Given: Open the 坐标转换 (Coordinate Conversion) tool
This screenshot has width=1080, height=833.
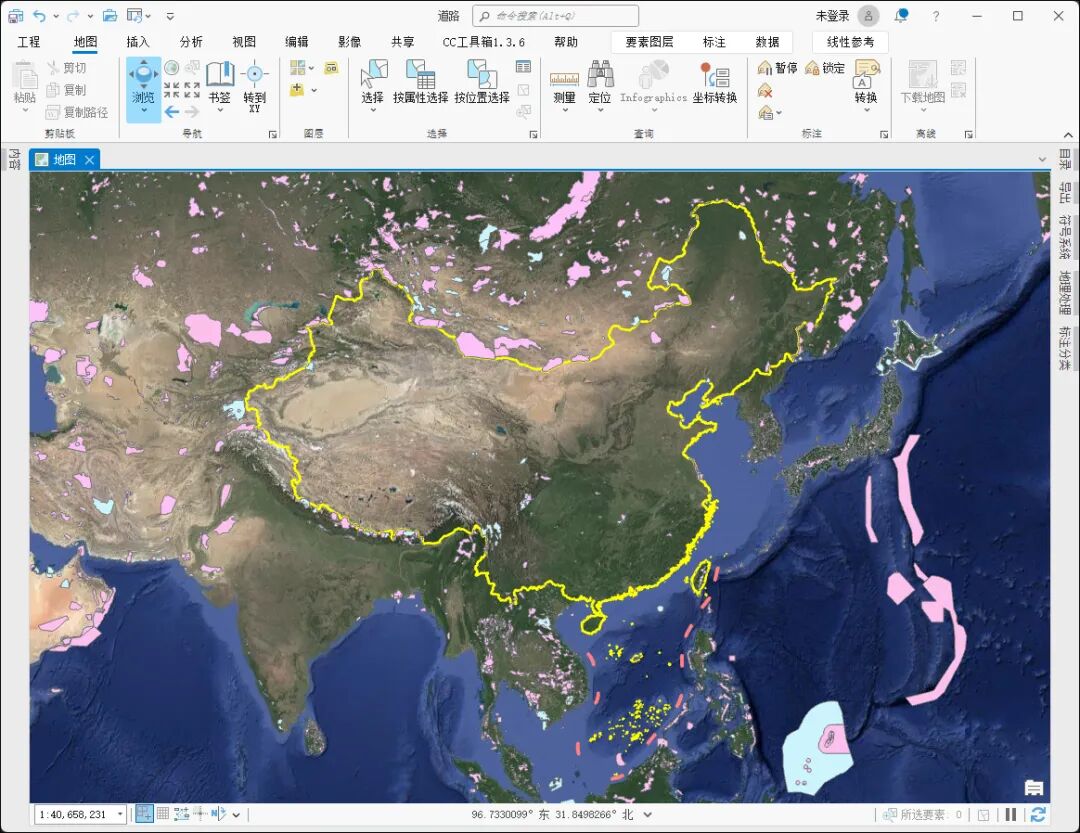Looking at the screenshot, I should 714,82.
